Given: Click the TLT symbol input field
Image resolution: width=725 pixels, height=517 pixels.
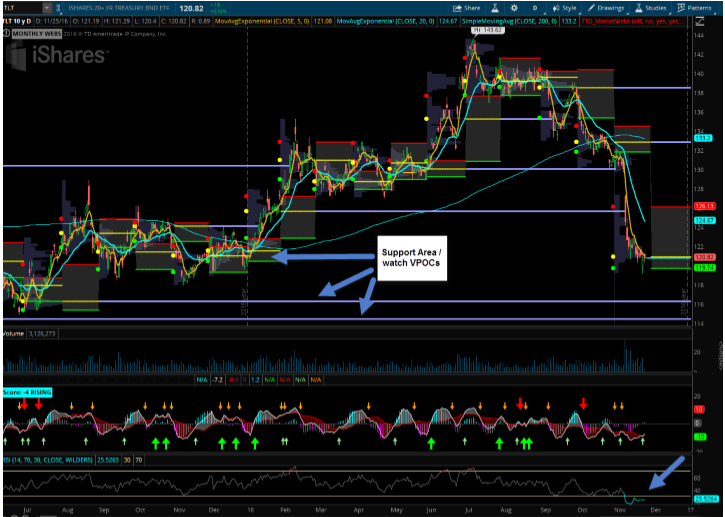Looking at the screenshot, I should tap(22, 8).
